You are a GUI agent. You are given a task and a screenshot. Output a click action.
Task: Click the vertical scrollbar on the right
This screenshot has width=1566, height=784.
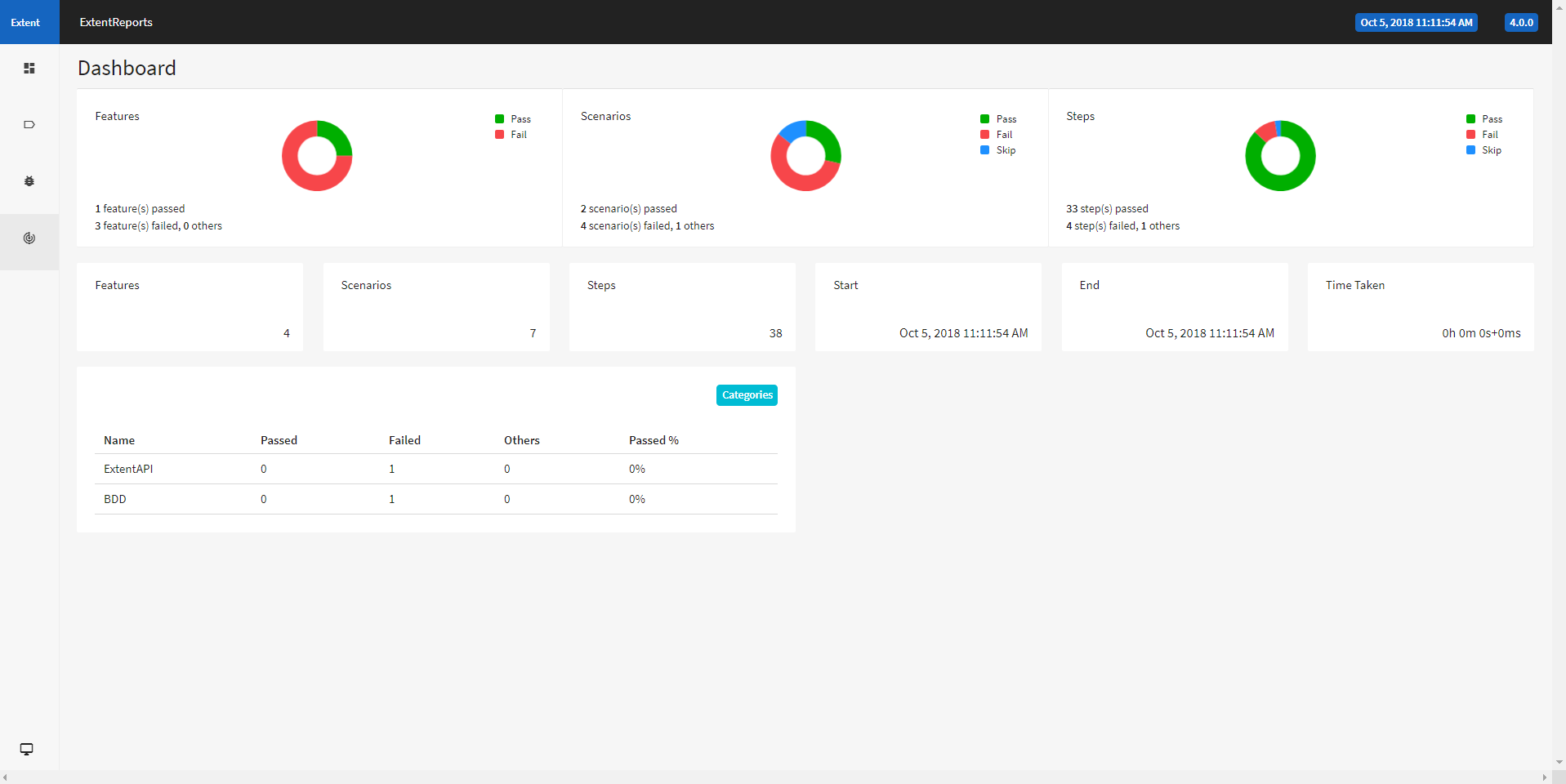point(1559,392)
